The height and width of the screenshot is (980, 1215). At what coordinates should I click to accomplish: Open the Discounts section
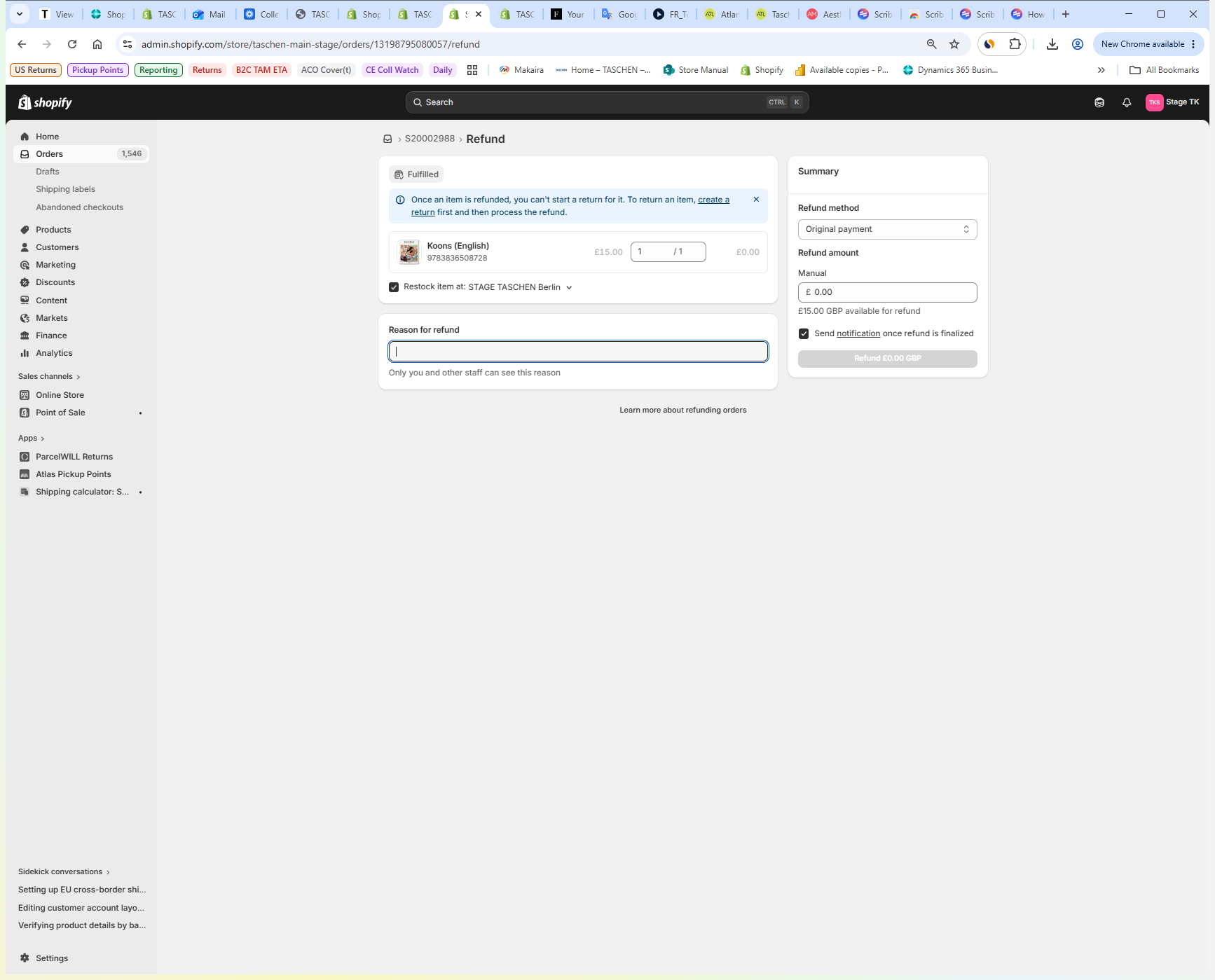[55, 282]
